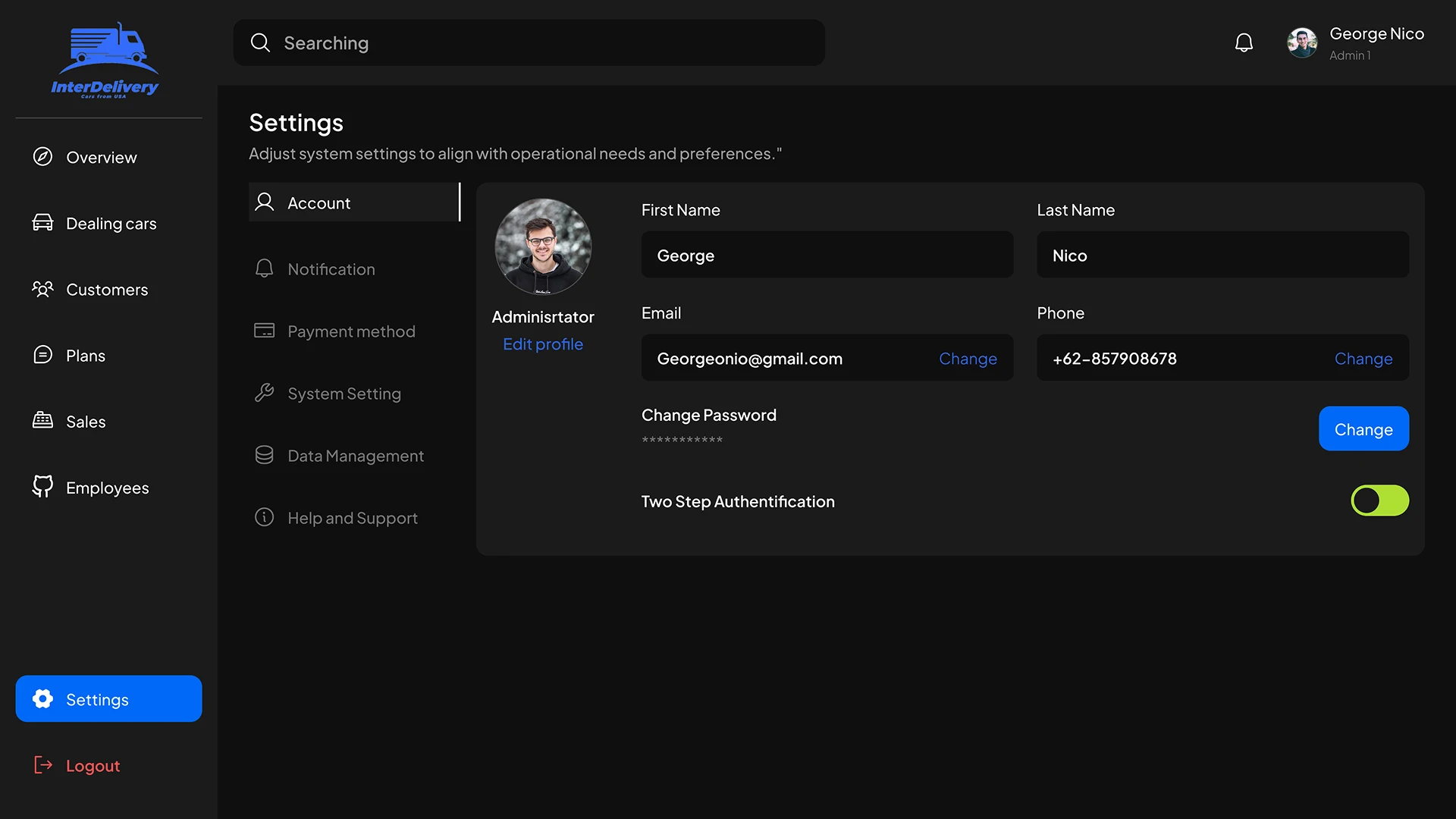Click inside the First Name field
Viewport: 1456px width, 819px height.
click(x=827, y=255)
